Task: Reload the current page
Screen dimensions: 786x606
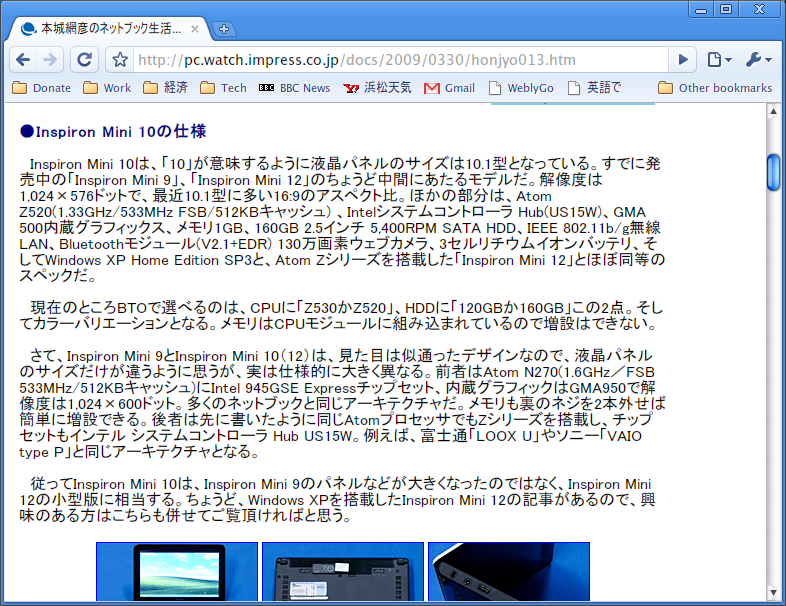Action: (84, 60)
